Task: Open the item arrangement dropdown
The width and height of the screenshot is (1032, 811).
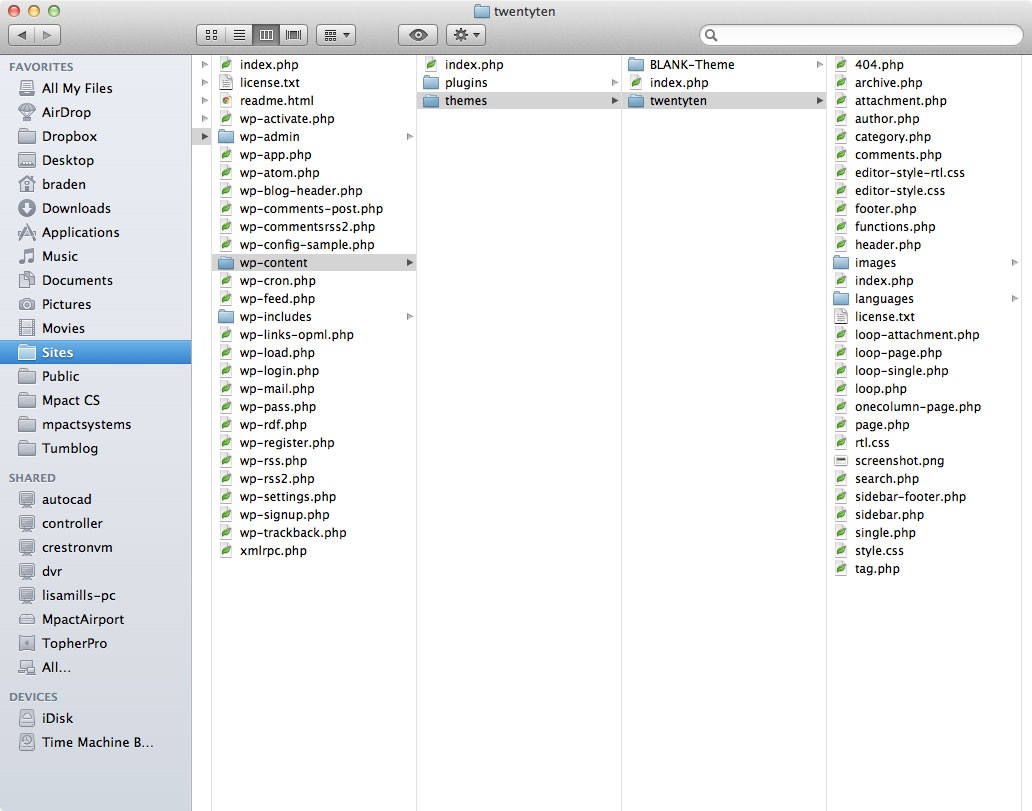Action: point(336,35)
